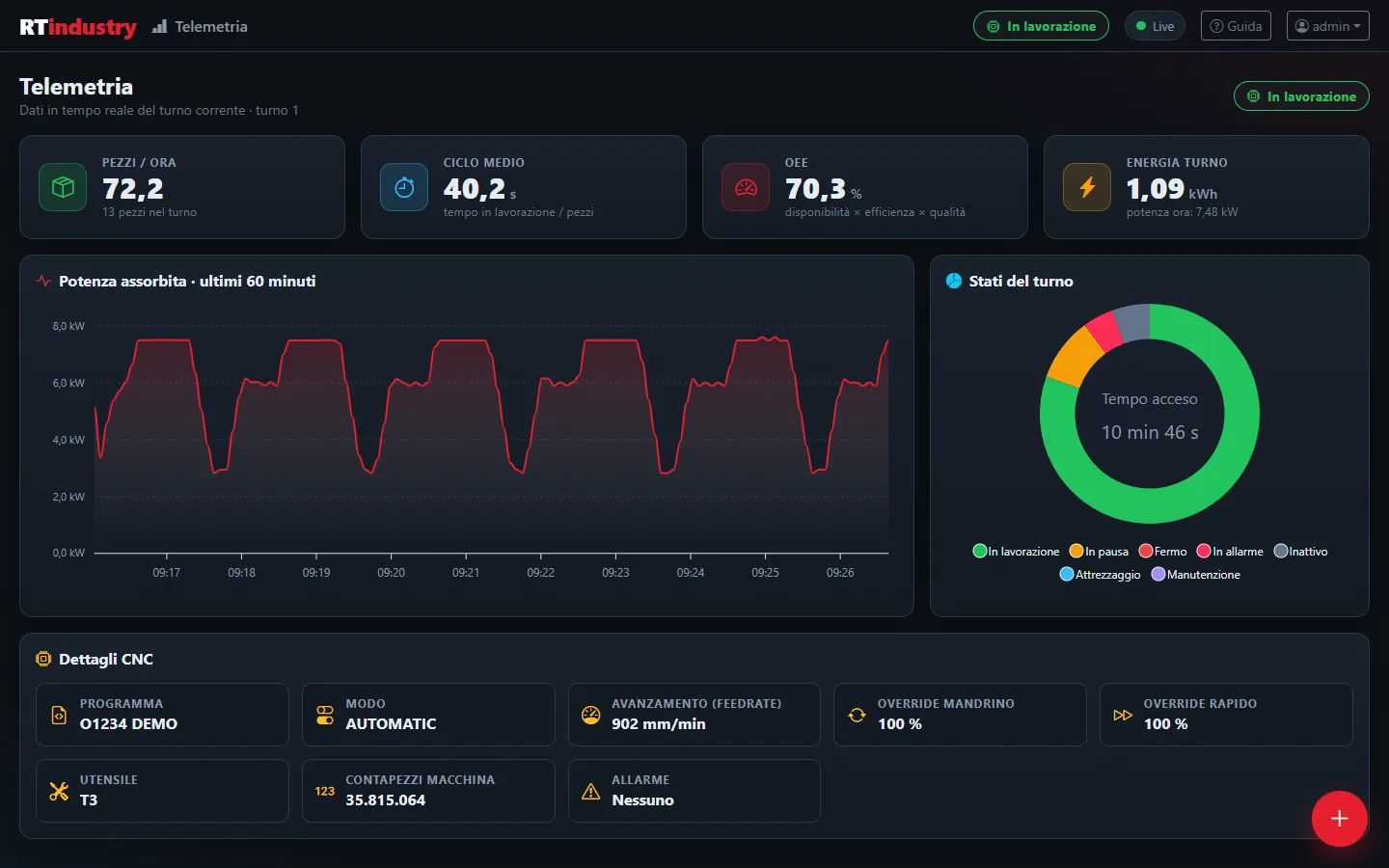Open the admin user dropdown

[1328, 26]
